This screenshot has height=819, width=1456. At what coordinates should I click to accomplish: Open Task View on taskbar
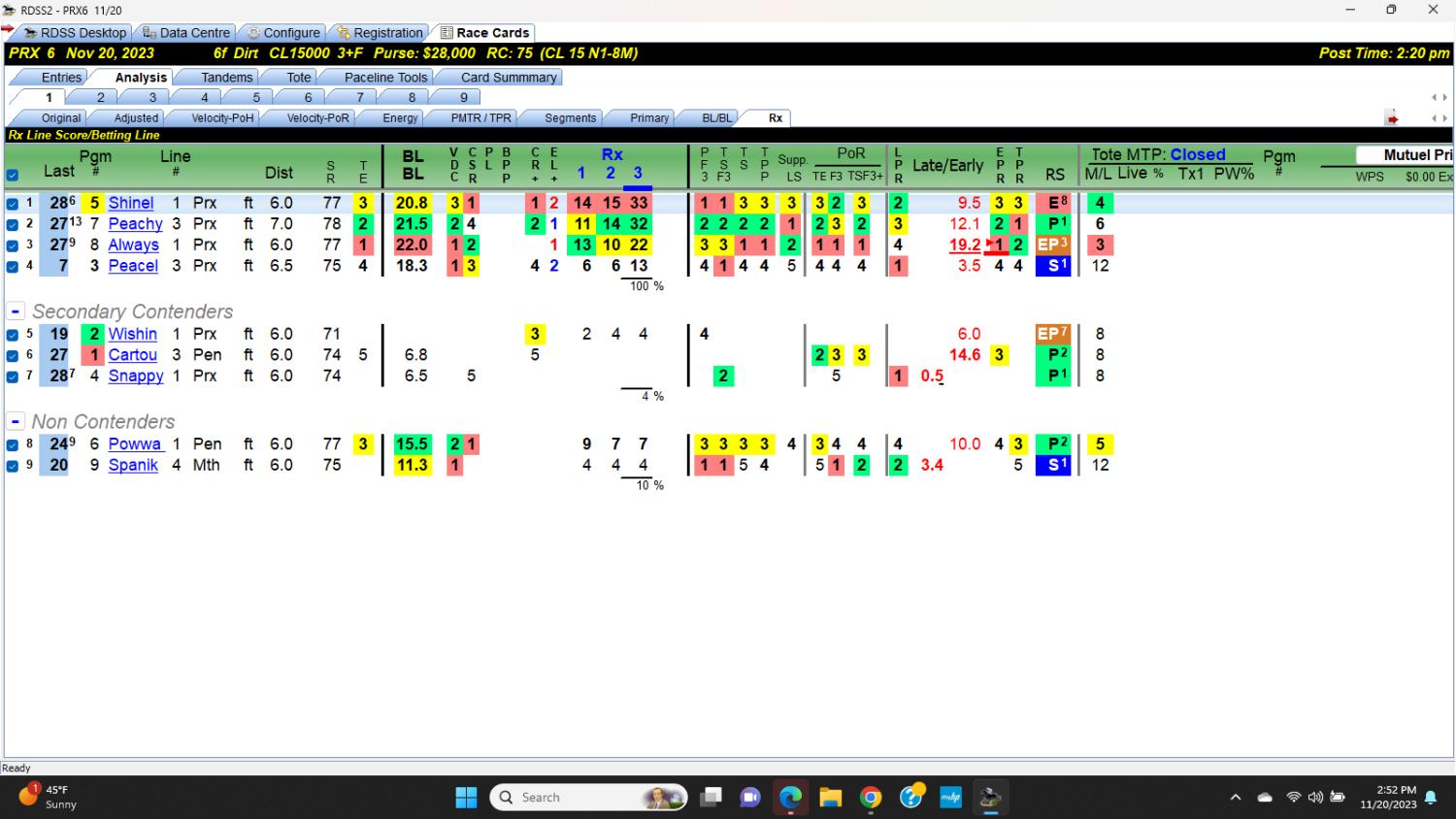711,798
